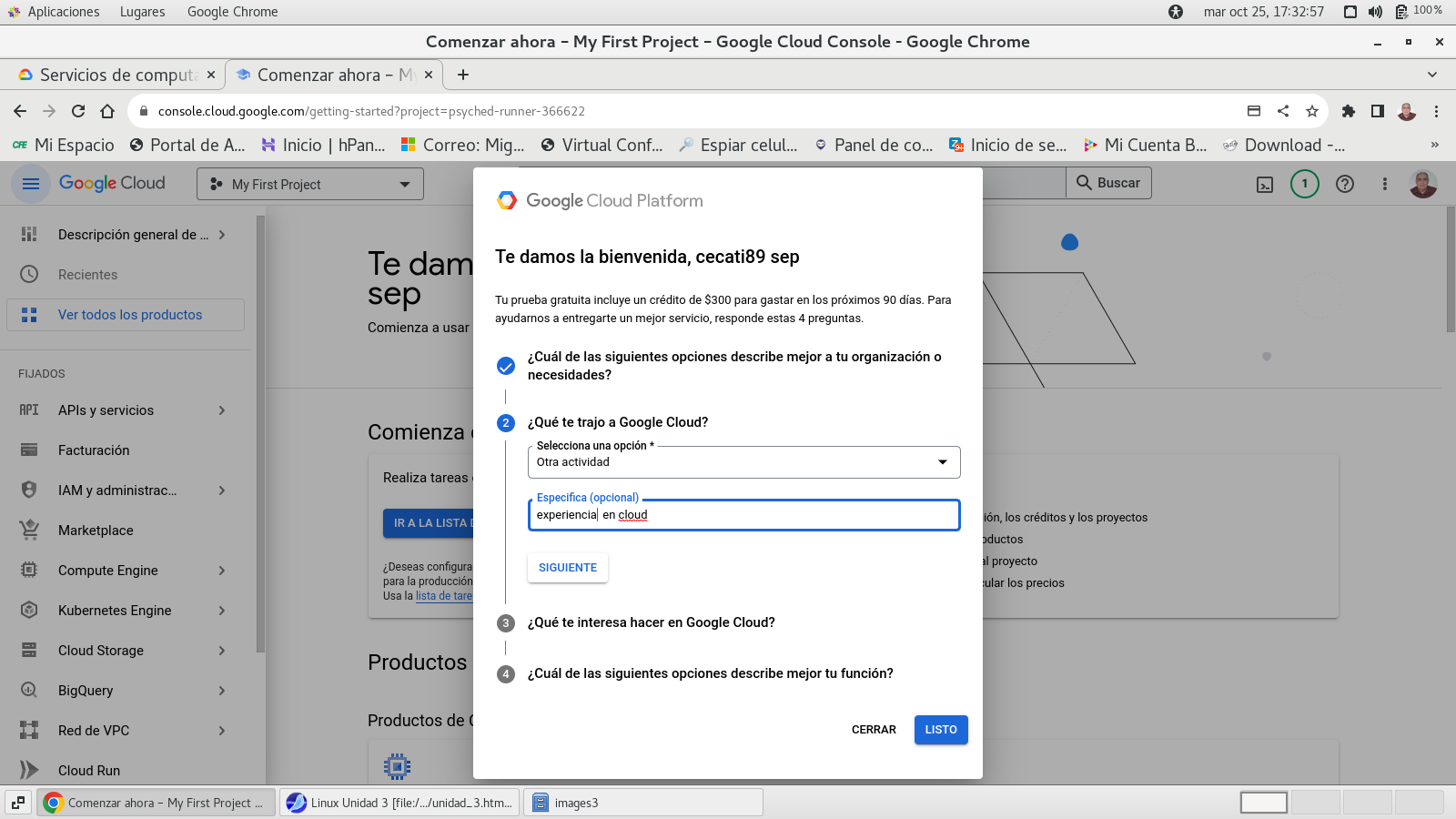
Task: Click the notifications badge showing 1
Action: [1304, 184]
